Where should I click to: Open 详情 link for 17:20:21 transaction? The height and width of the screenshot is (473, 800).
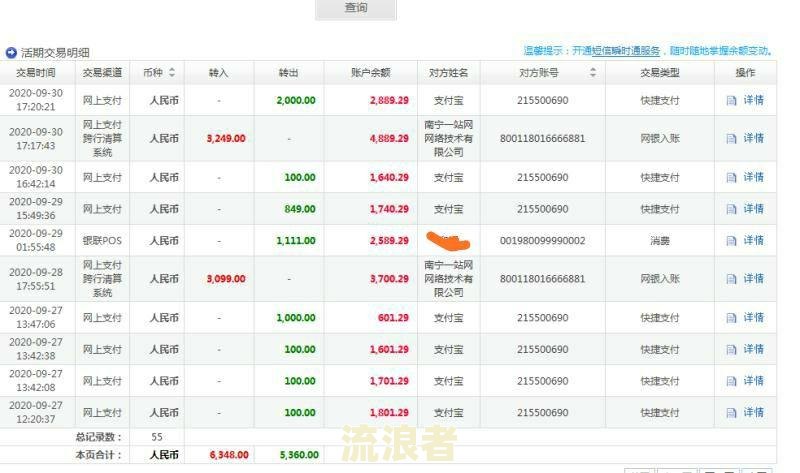(754, 100)
